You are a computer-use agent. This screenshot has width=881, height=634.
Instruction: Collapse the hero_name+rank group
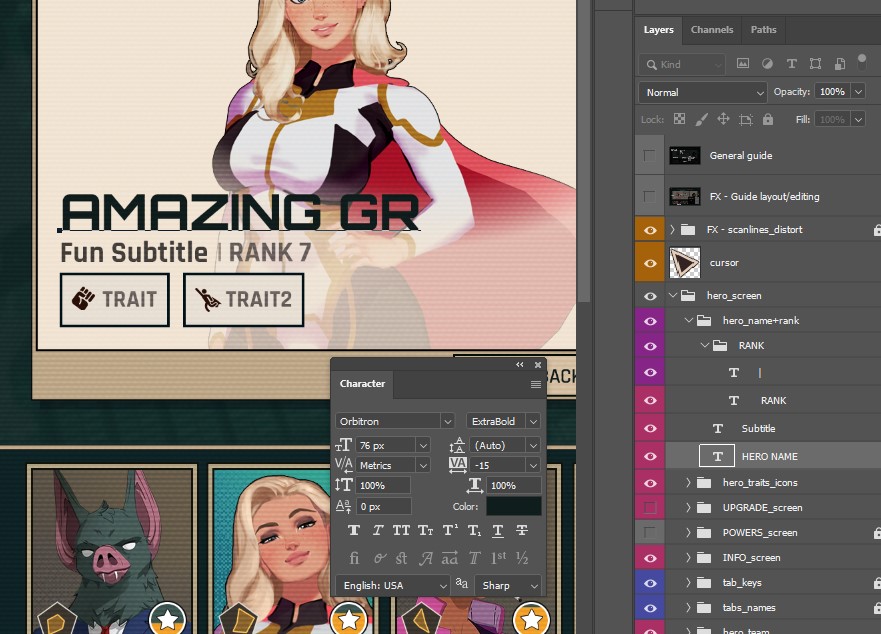pos(689,320)
